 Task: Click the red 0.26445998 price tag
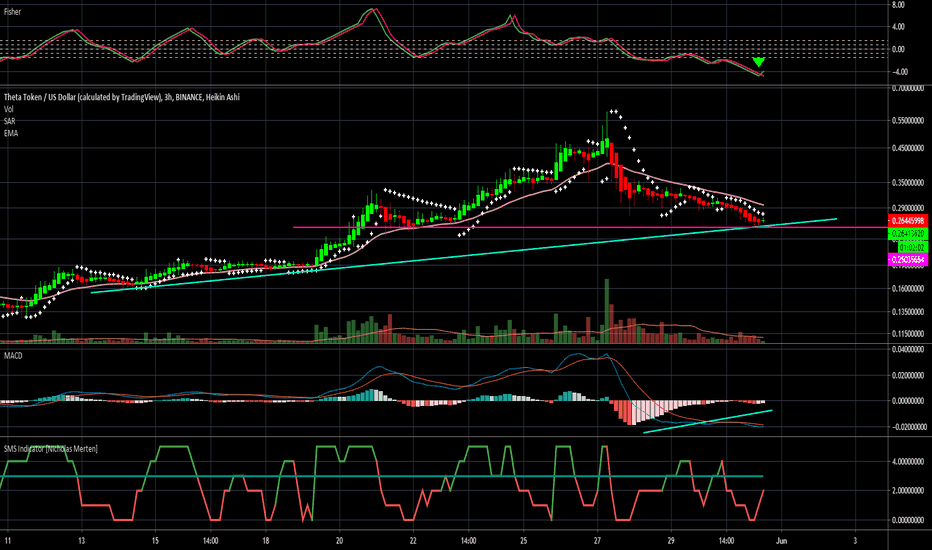pyautogui.click(x=908, y=221)
